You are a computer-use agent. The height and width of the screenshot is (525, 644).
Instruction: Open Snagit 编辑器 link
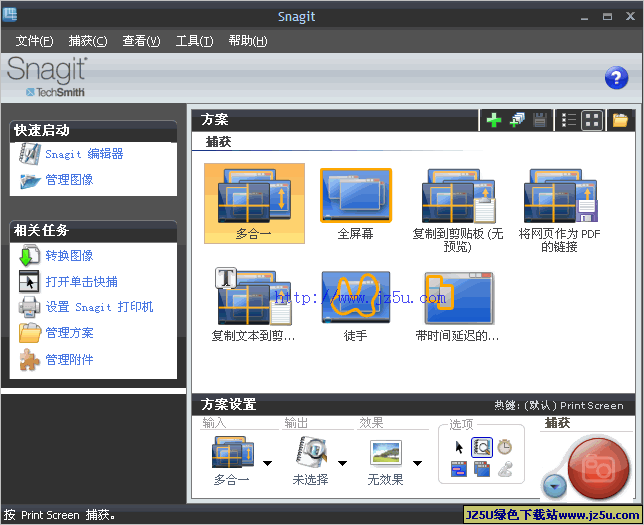point(84,154)
